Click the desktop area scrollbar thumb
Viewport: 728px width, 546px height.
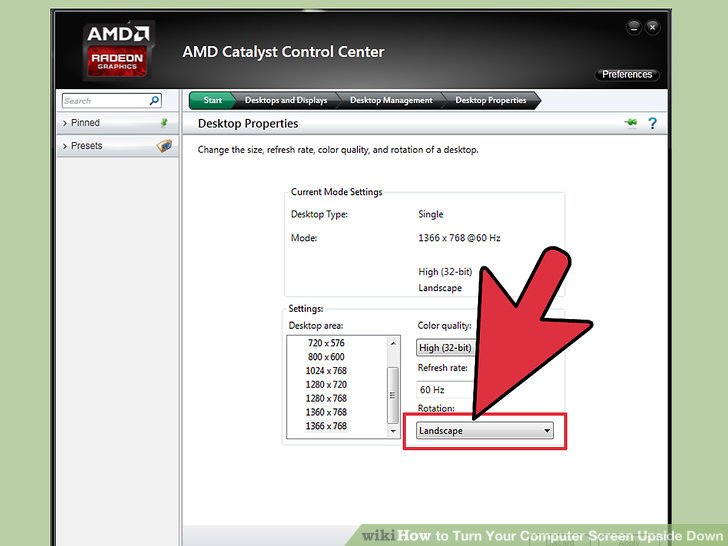393,395
